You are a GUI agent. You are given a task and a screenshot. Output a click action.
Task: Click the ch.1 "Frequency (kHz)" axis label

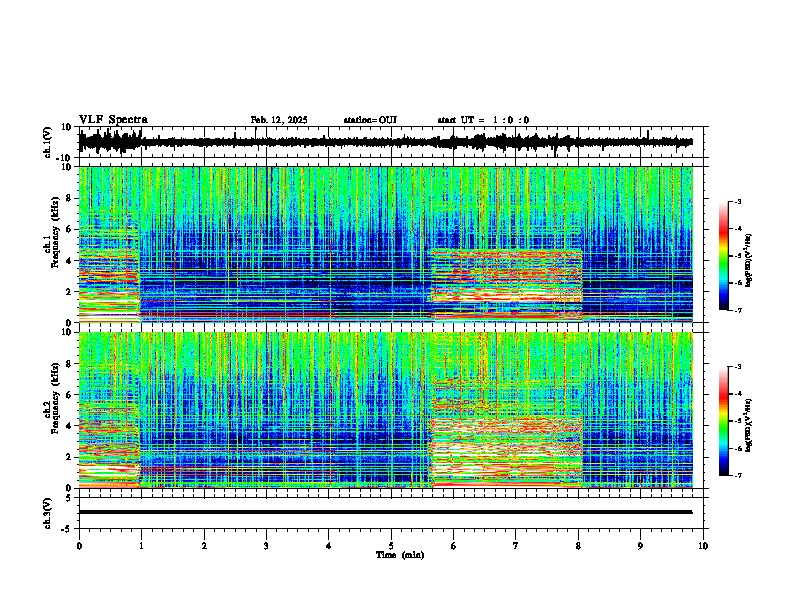(55, 233)
